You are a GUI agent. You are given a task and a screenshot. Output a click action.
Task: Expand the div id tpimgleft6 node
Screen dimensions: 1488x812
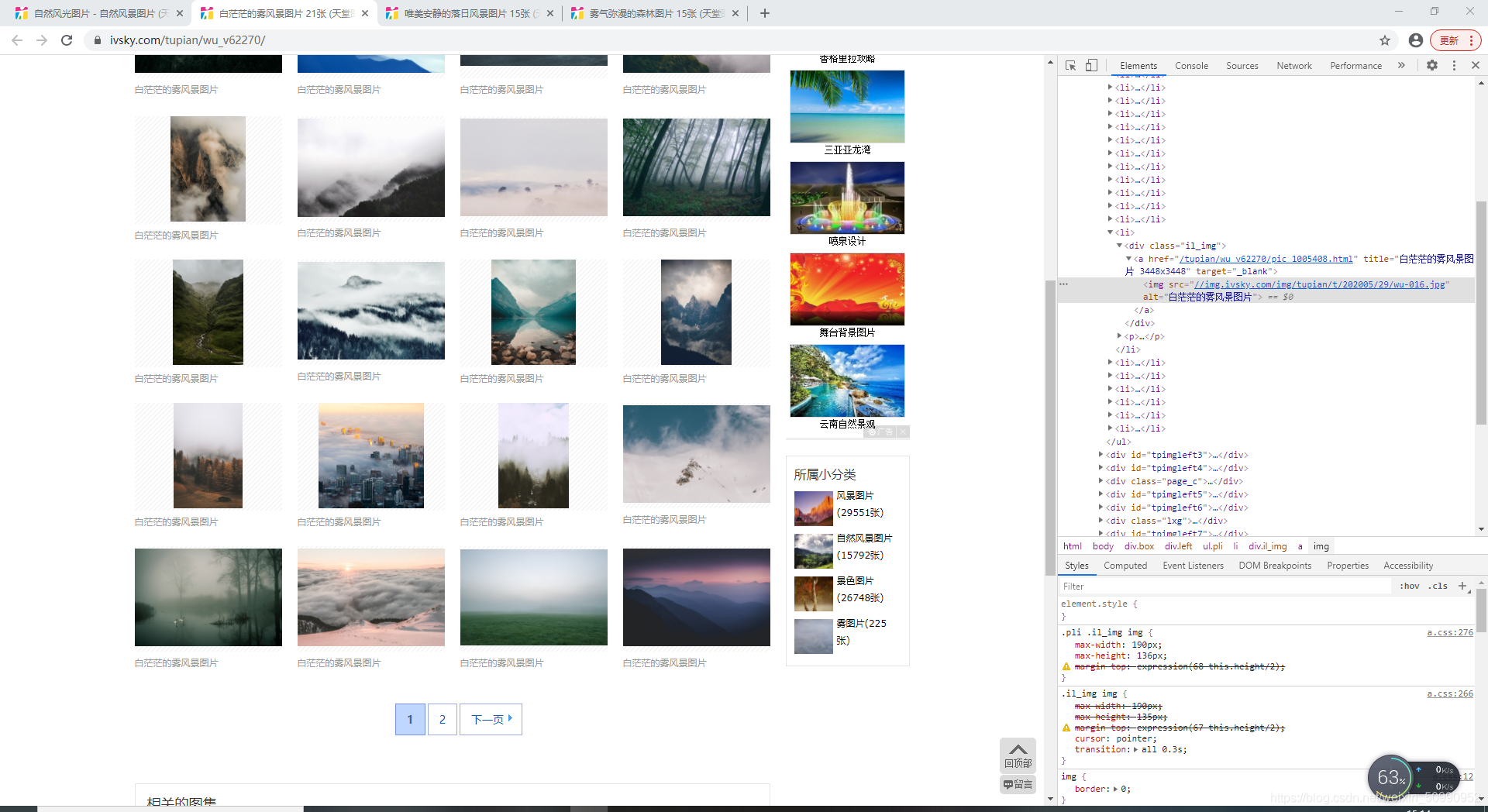(x=1100, y=507)
